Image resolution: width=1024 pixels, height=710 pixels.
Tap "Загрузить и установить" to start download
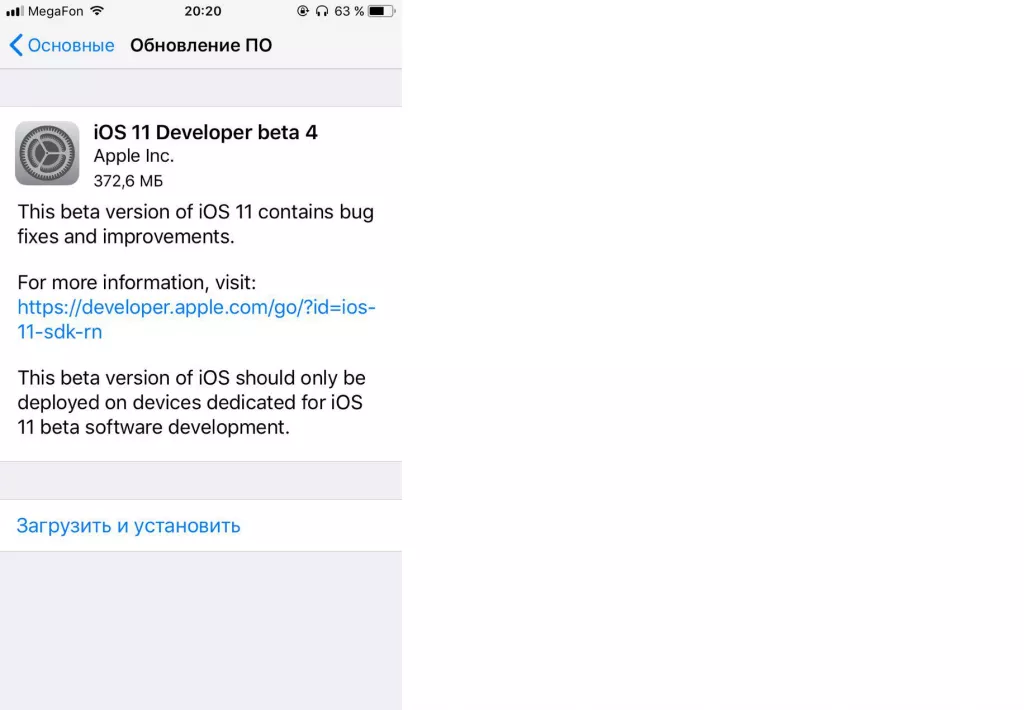[128, 525]
